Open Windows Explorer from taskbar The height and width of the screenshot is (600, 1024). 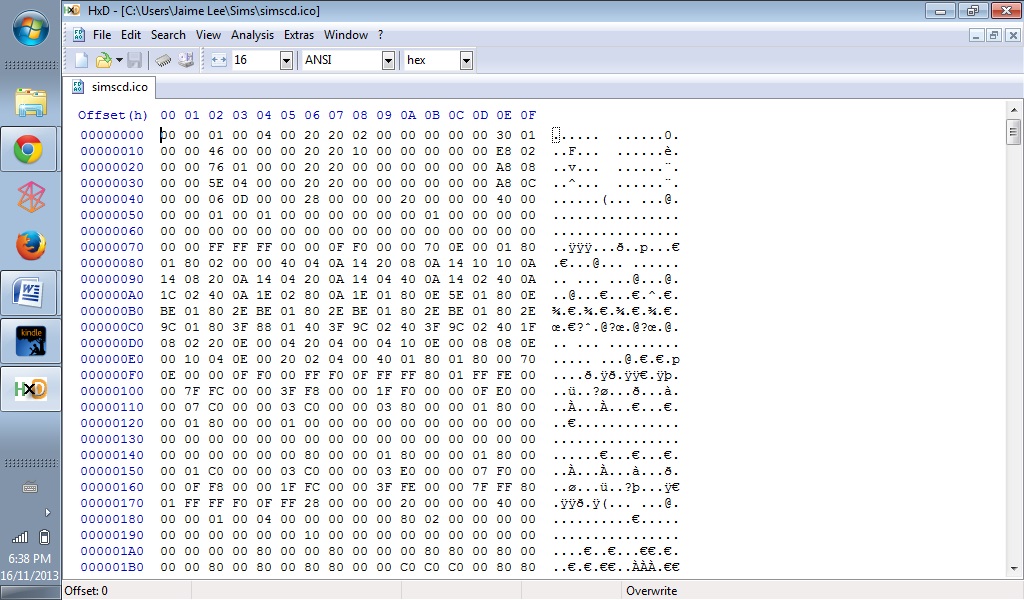pyautogui.click(x=31, y=103)
